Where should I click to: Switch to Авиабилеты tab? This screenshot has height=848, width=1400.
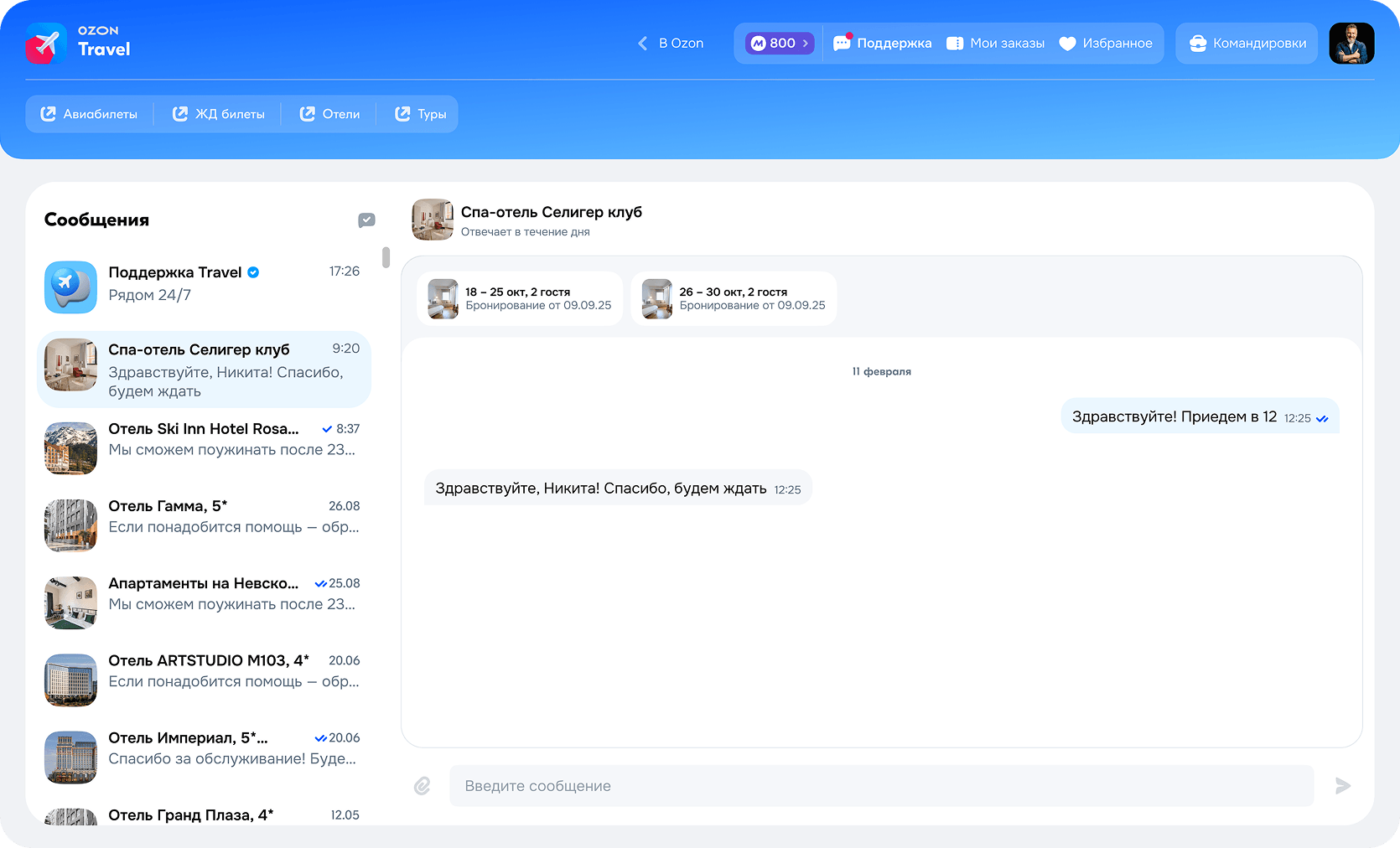(89, 114)
